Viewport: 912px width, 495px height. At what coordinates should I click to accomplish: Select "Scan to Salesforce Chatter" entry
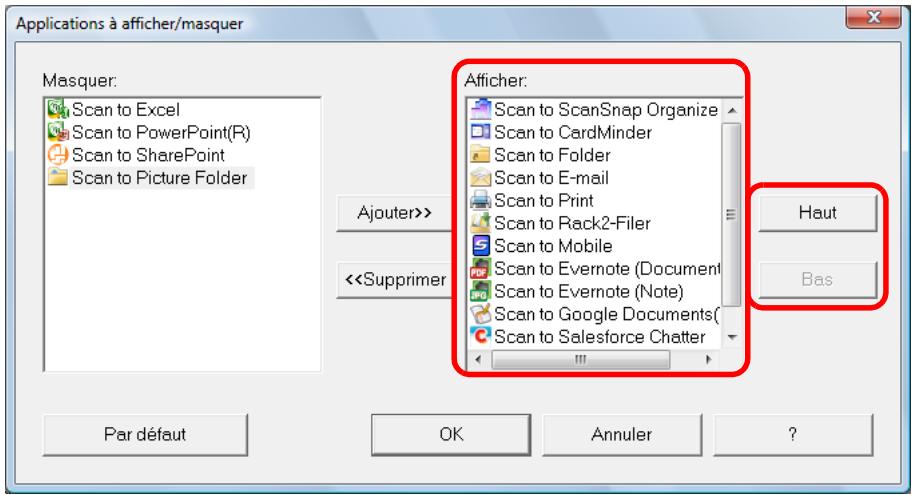click(x=600, y=336)
